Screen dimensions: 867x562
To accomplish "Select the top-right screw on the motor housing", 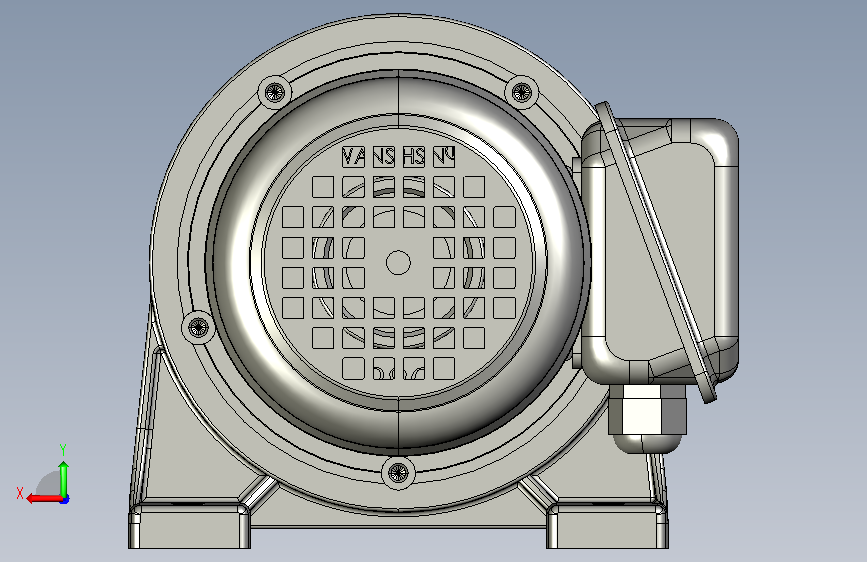I will click(x=521, y=92).
